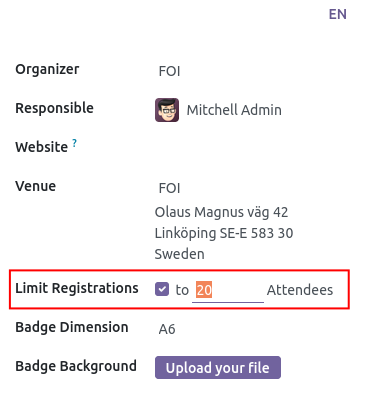
Task: Click the Mitchell Admin avatar picture
Action: pos(167,110)
